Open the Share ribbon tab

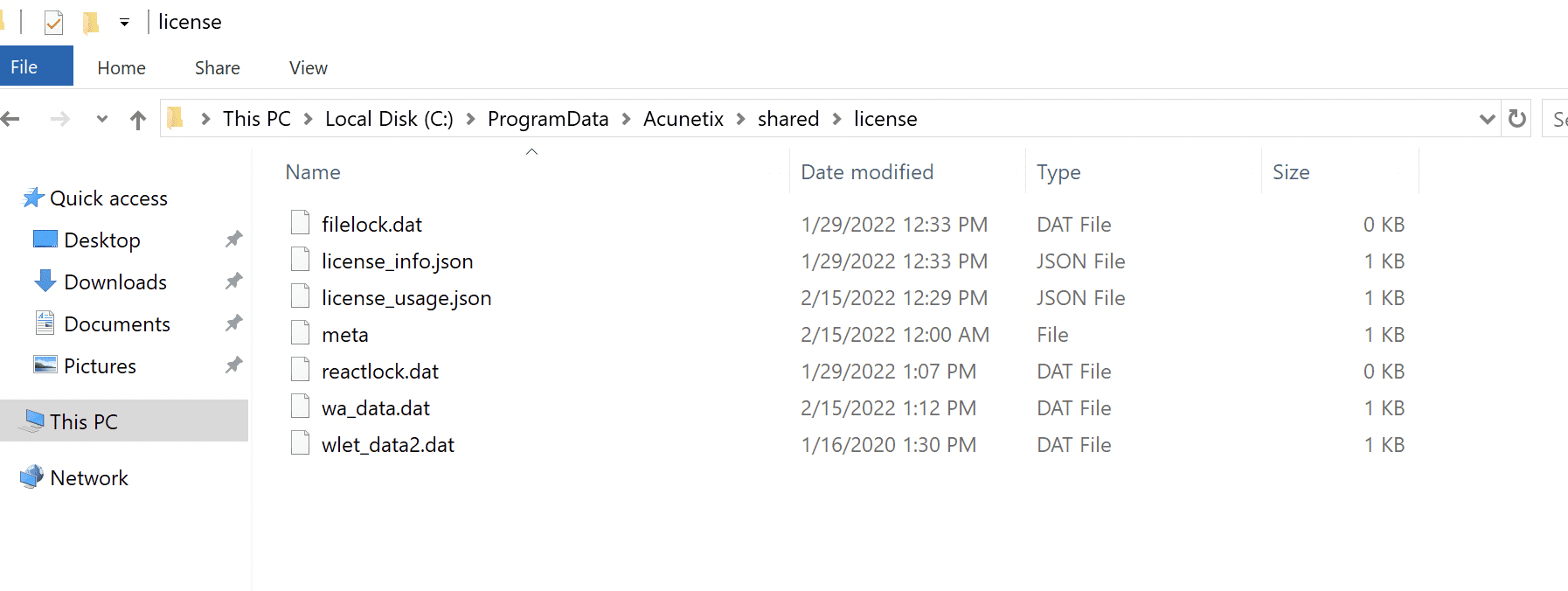pyautogui.click(x=217, y=68)
